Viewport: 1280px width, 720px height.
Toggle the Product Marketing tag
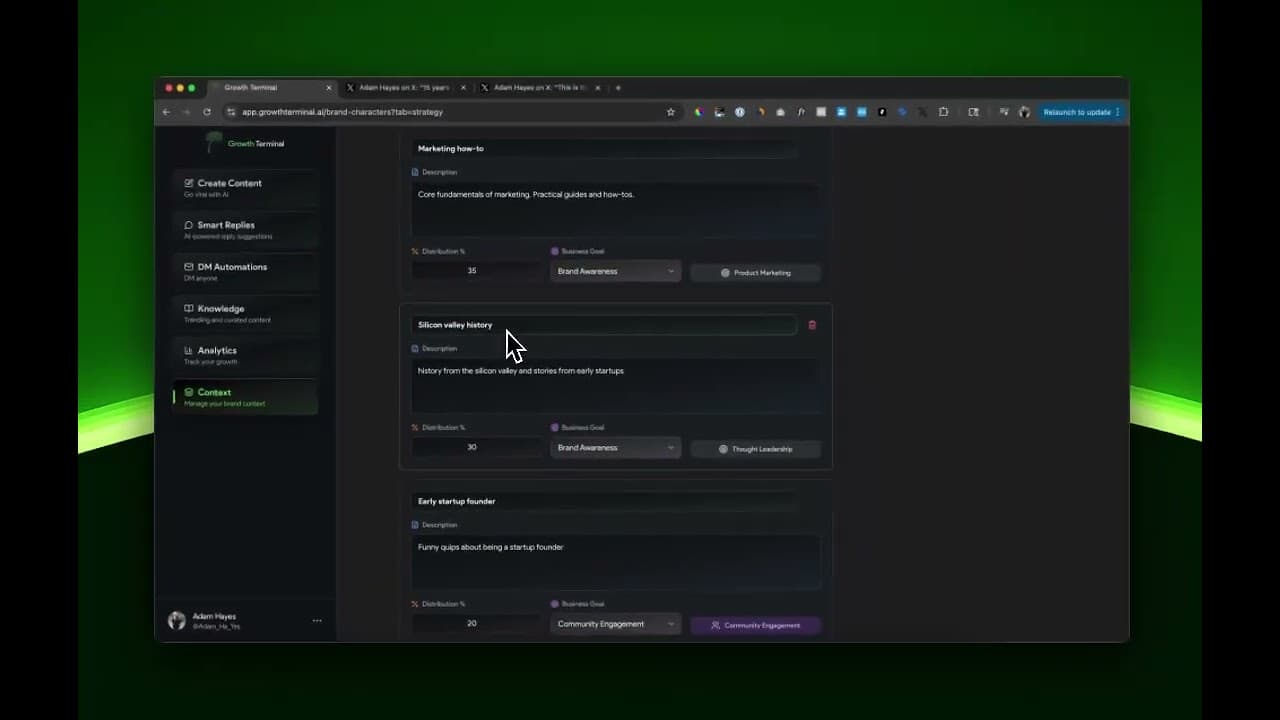pos(756,272)
